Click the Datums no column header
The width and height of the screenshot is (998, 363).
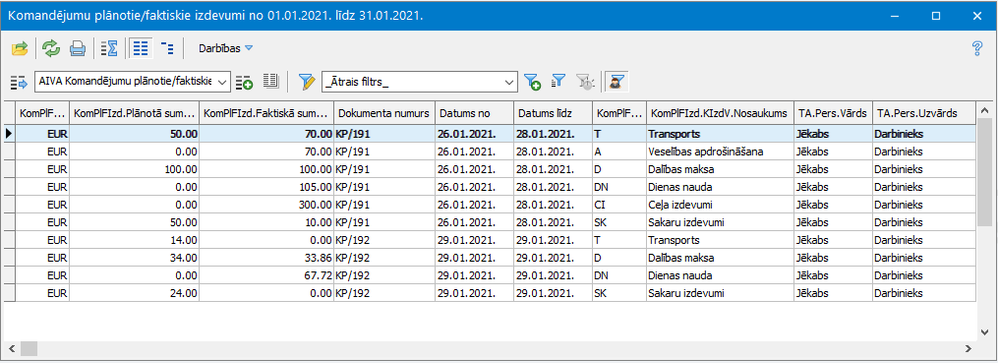coord(474,113)
